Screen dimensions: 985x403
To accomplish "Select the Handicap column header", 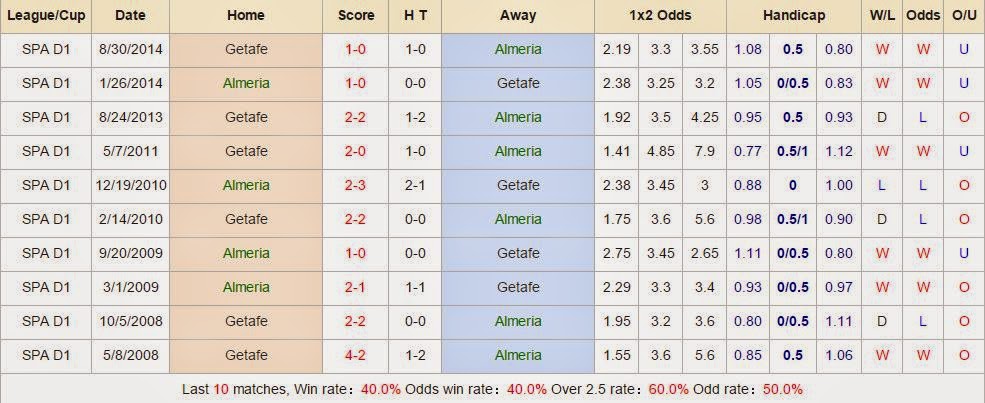I will 793,16.
